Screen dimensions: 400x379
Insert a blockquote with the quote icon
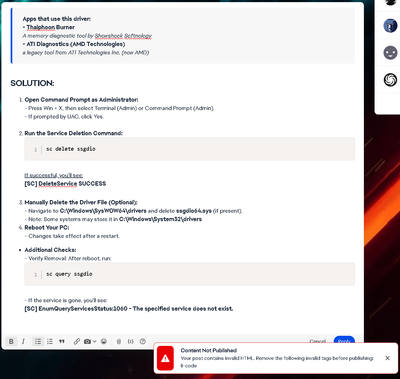pos(62,341)
